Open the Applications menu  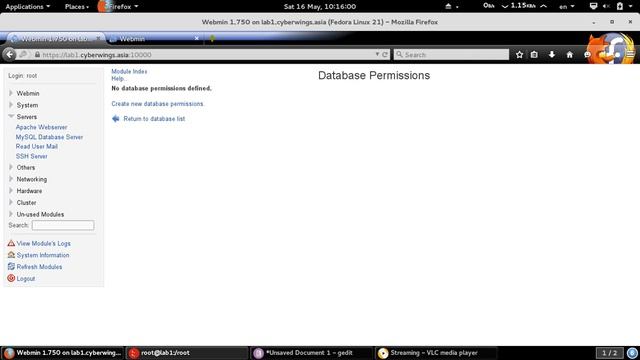(x=27, y=7)
